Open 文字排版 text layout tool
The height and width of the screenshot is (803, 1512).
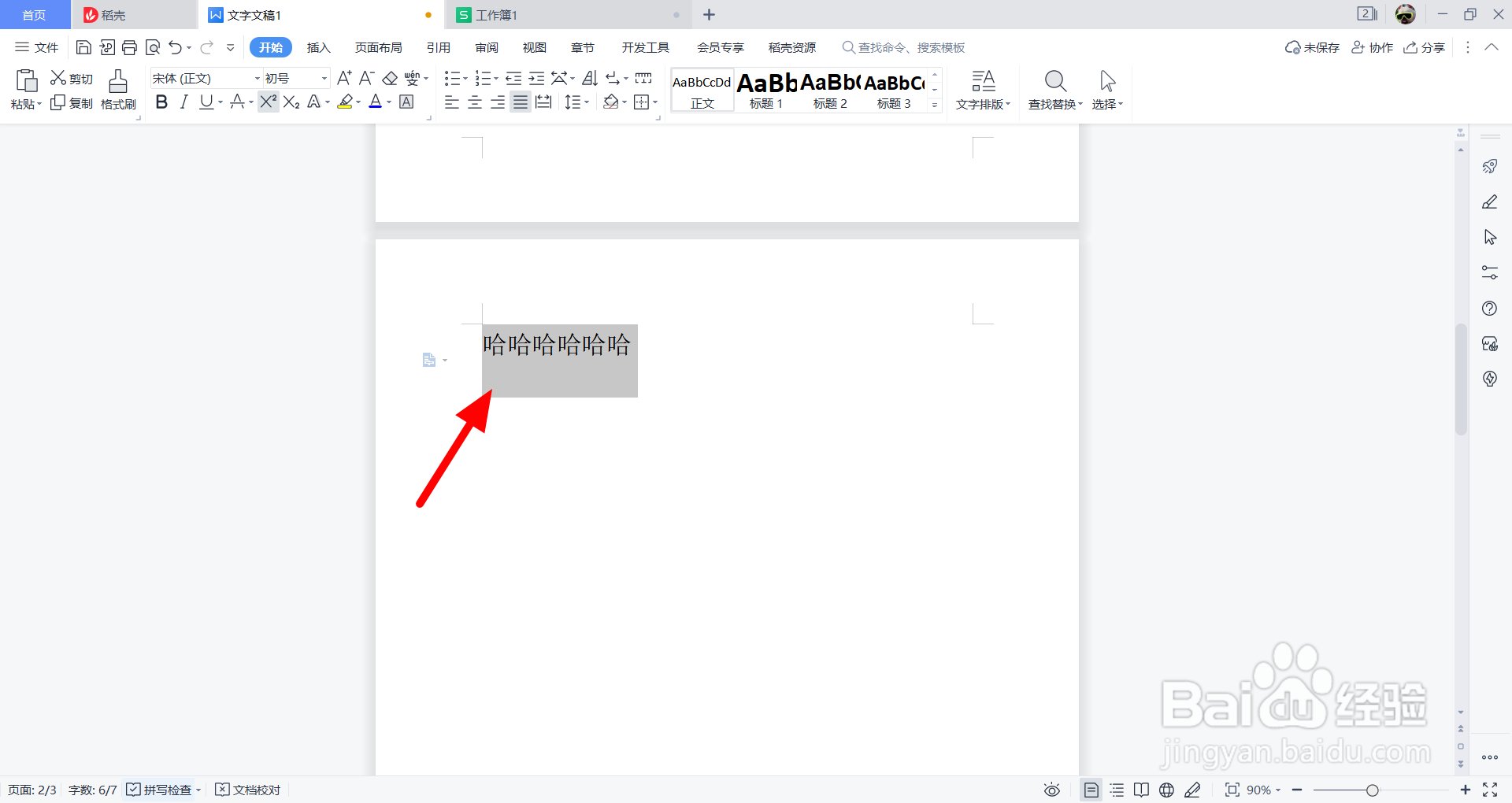(x=983, y=90)
